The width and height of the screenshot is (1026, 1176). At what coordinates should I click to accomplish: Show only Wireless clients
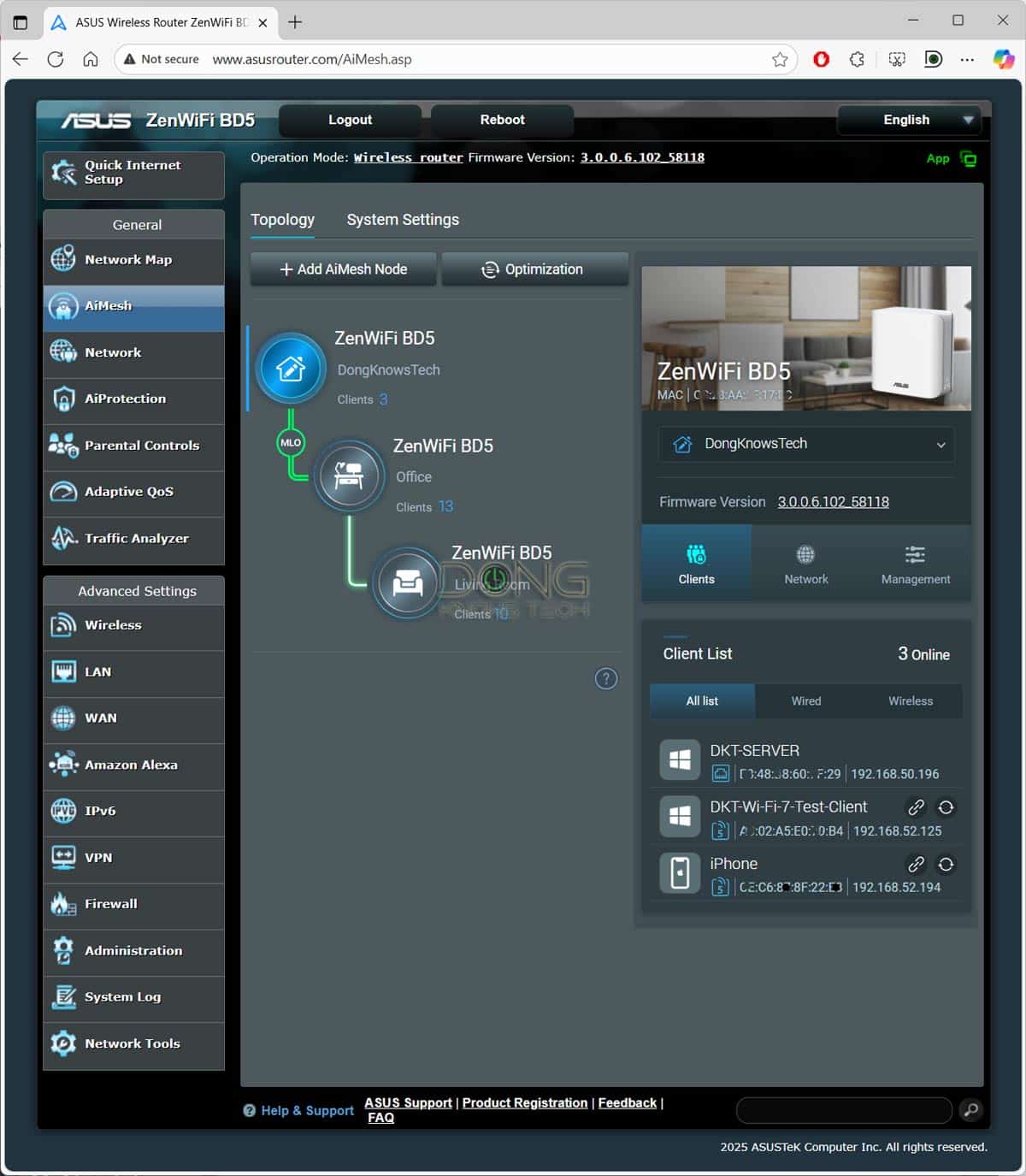click(911, 701)
